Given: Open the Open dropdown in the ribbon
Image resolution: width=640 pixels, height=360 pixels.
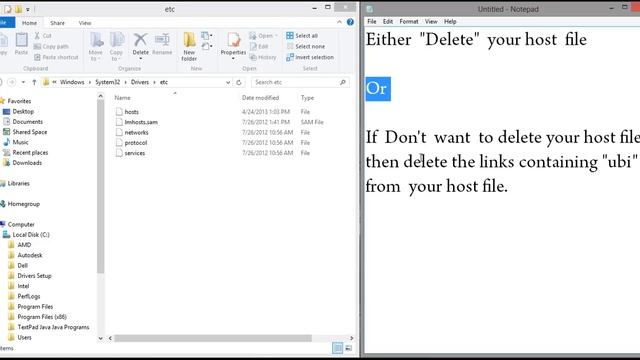Looking at the screenshot, I should coord(263,36).
